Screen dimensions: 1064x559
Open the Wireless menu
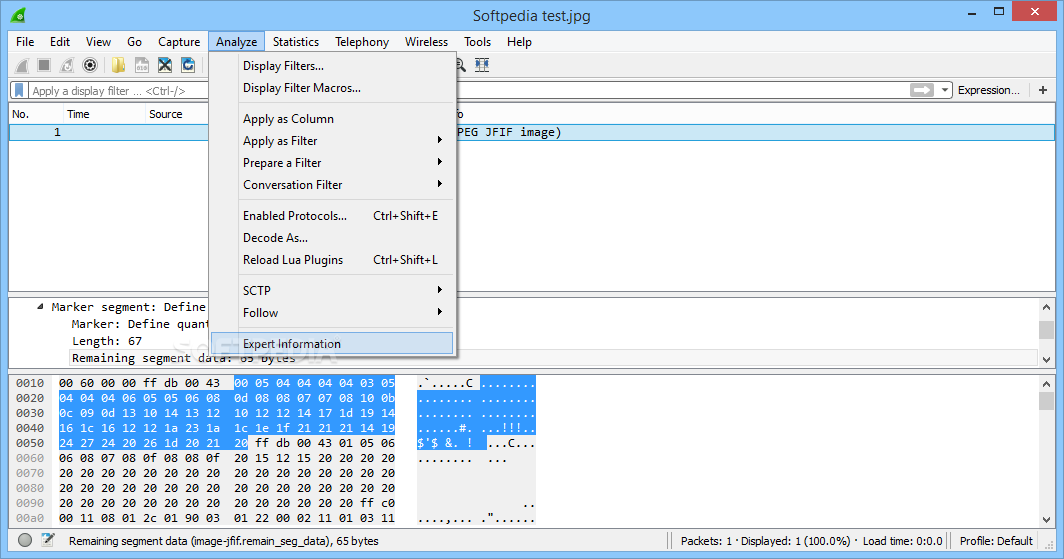click(426, 42)
